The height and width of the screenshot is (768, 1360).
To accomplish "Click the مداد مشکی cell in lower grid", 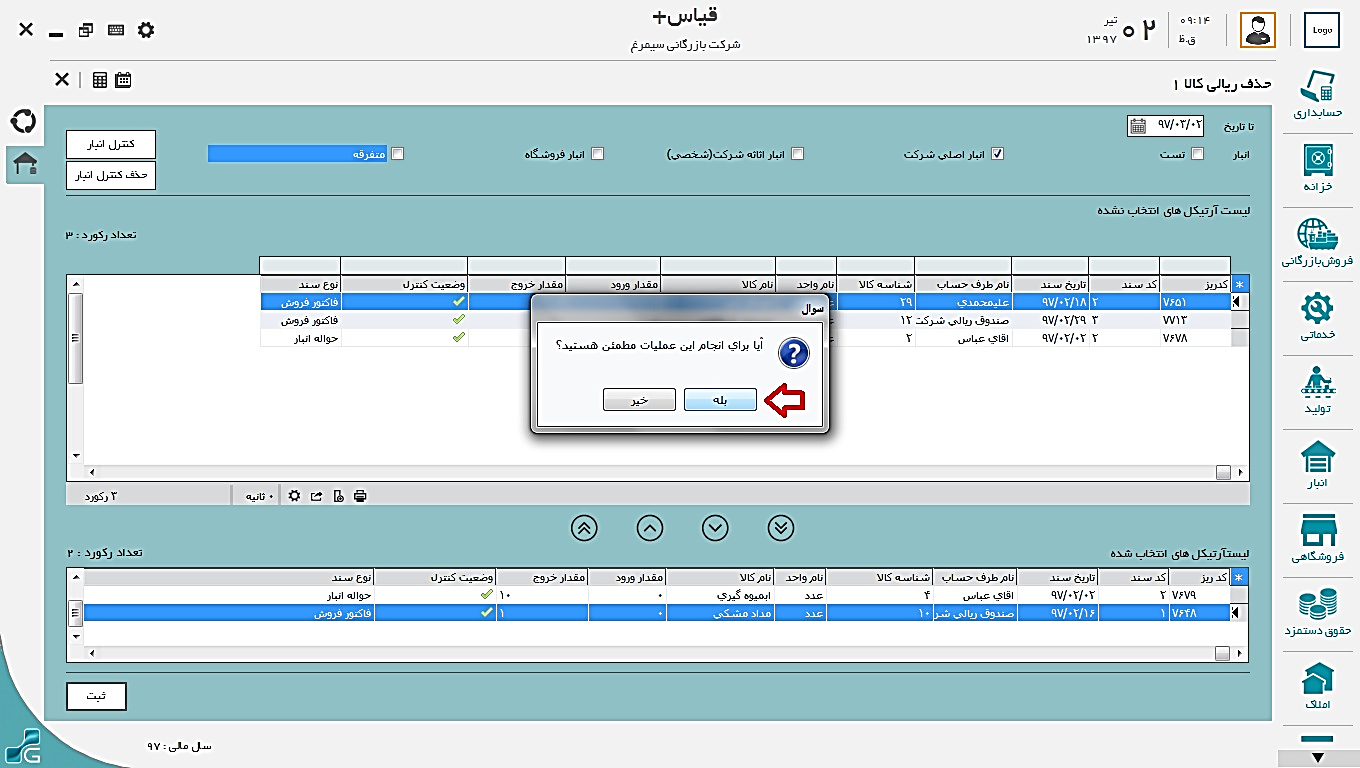I will click(719, 613).
